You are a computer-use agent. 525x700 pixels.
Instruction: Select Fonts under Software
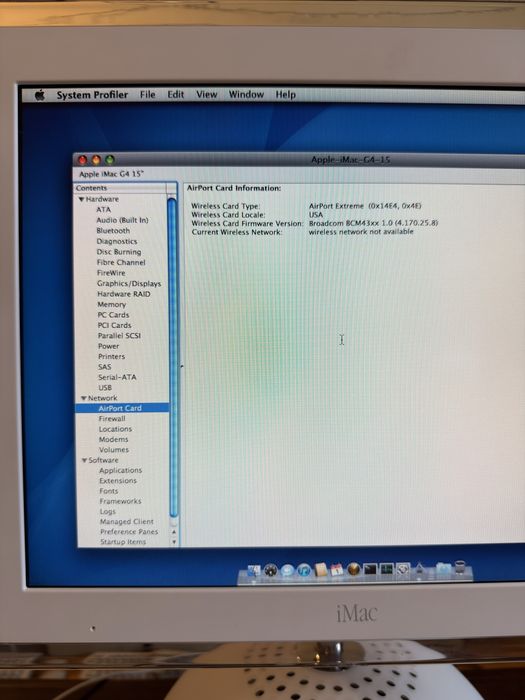click(108, 491)
